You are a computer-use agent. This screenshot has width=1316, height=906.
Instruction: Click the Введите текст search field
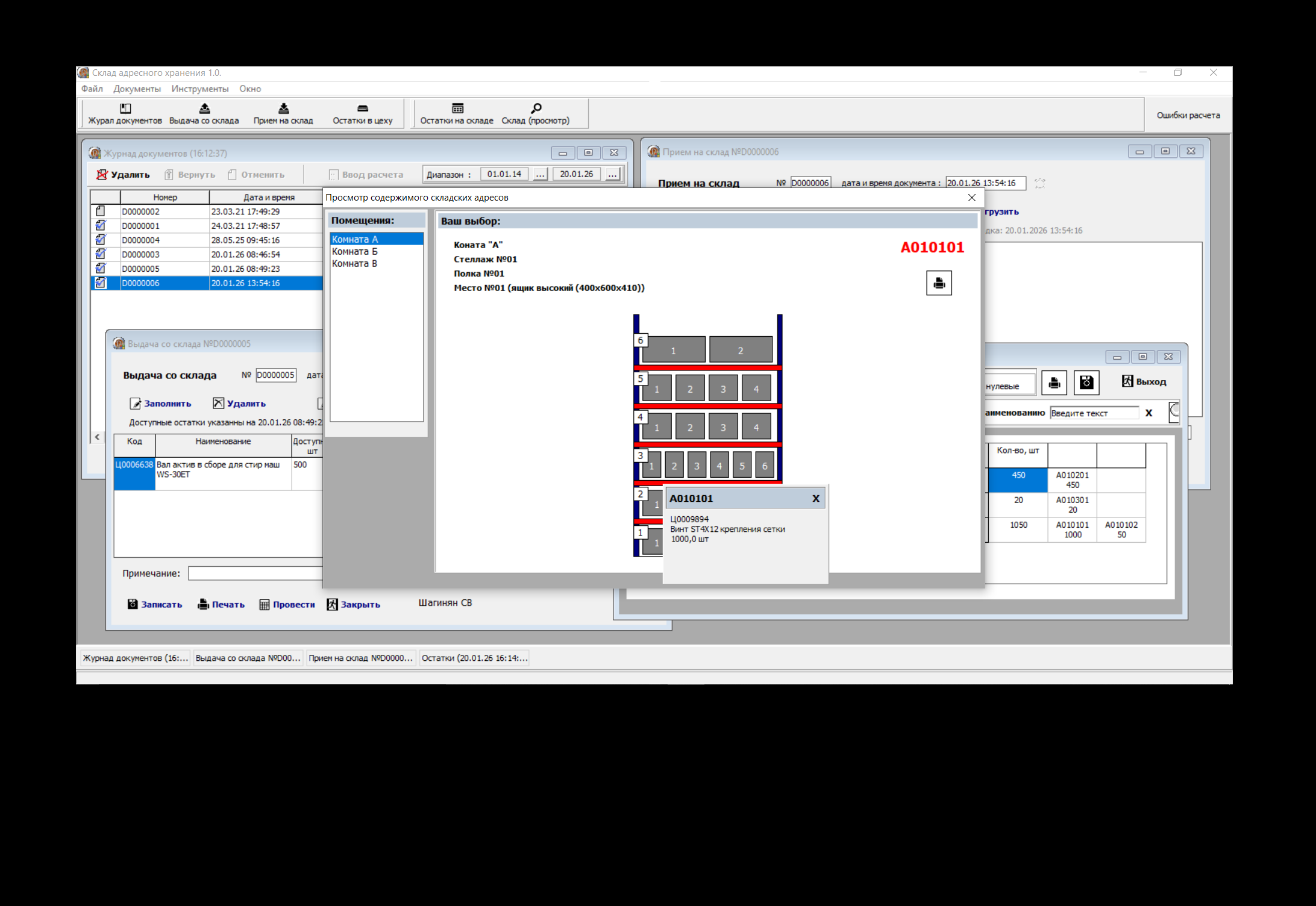point(1094,413)
